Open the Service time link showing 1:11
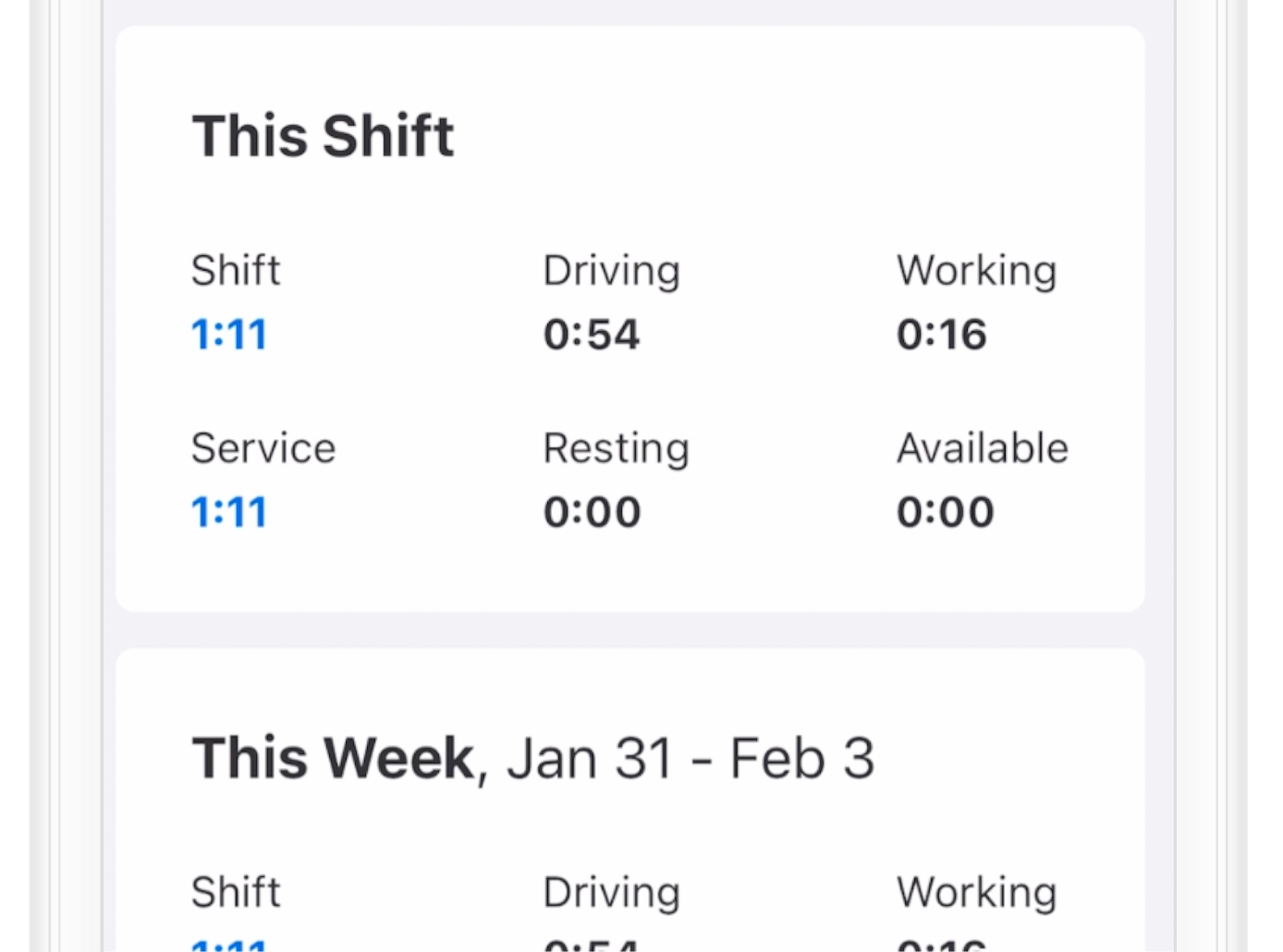 tap(228, 510)
